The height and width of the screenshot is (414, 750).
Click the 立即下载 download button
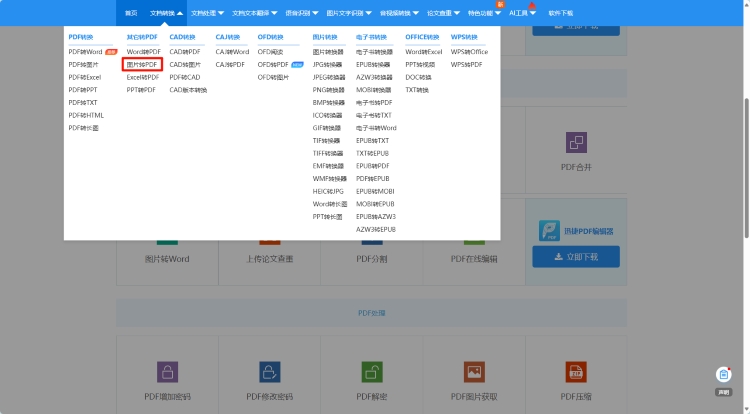tap(575, 257)
